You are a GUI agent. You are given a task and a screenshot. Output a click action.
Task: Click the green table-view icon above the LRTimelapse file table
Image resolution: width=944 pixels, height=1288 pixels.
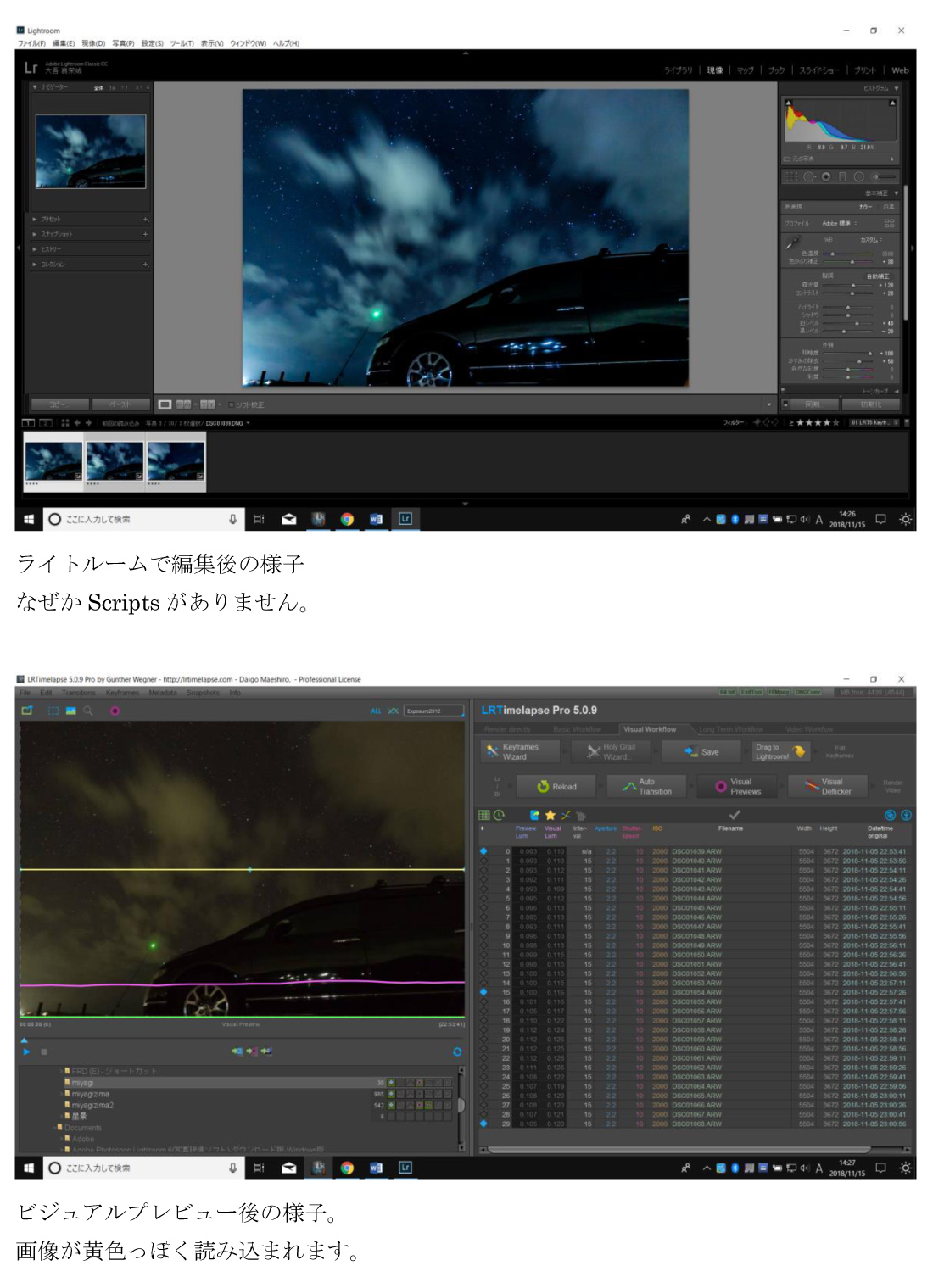(484, 815)
